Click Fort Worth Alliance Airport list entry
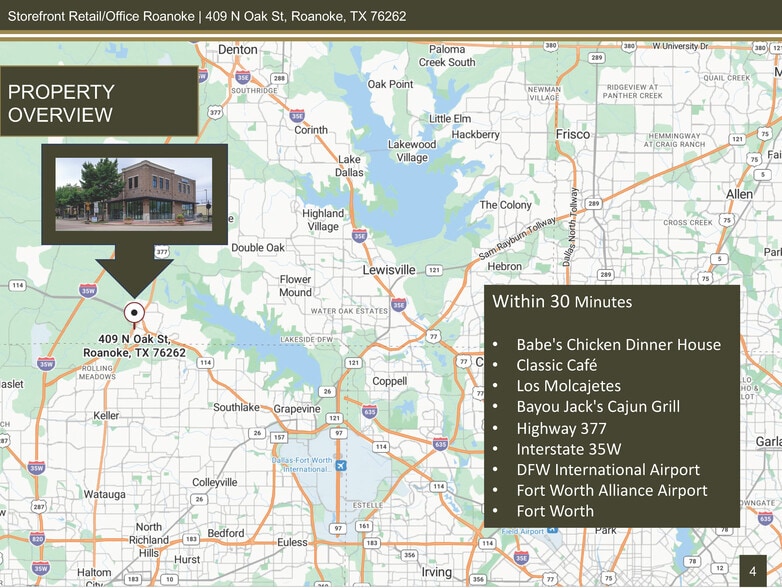The image size is (782, 588). [611, 490]
